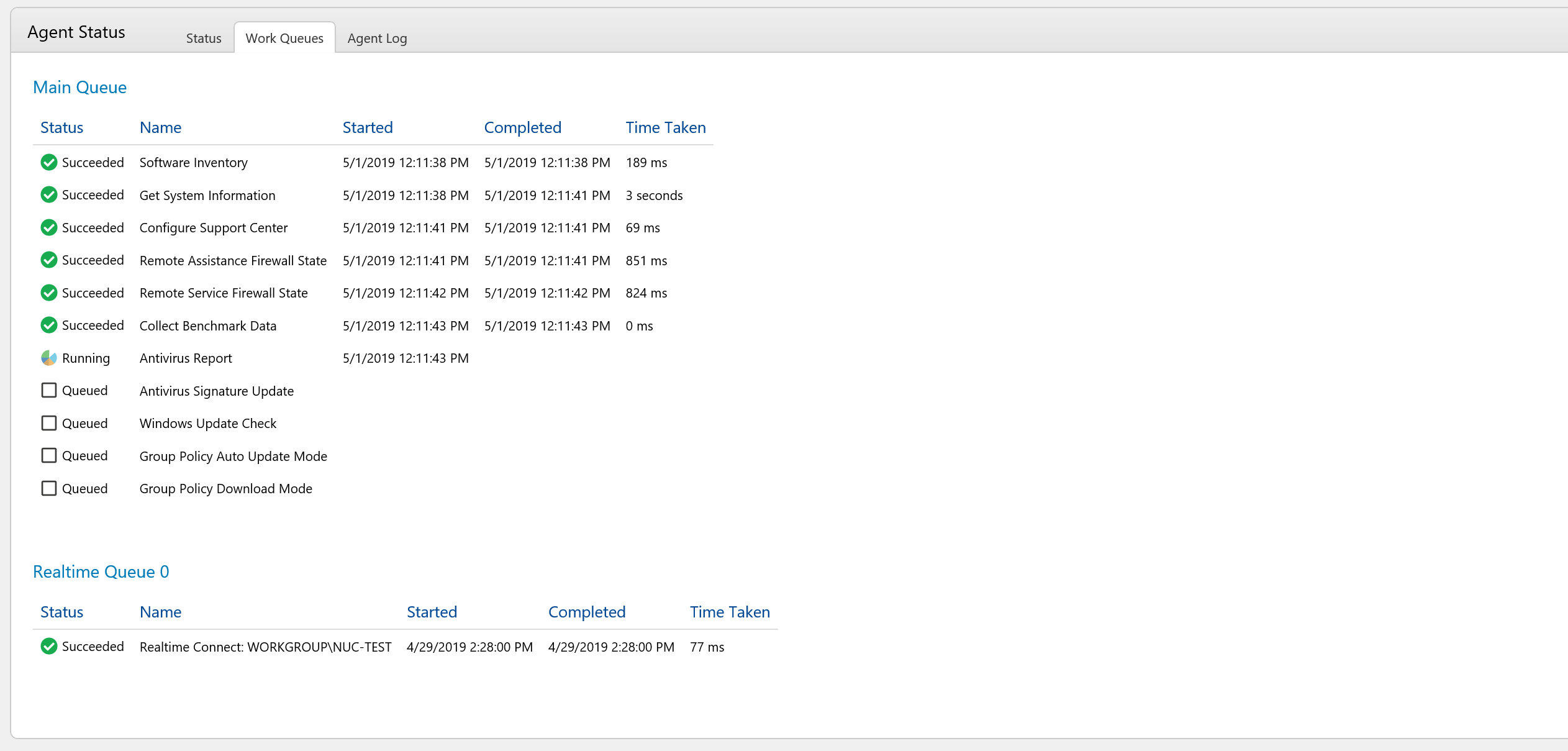Open the Agent Log tab

click(377, 39)
